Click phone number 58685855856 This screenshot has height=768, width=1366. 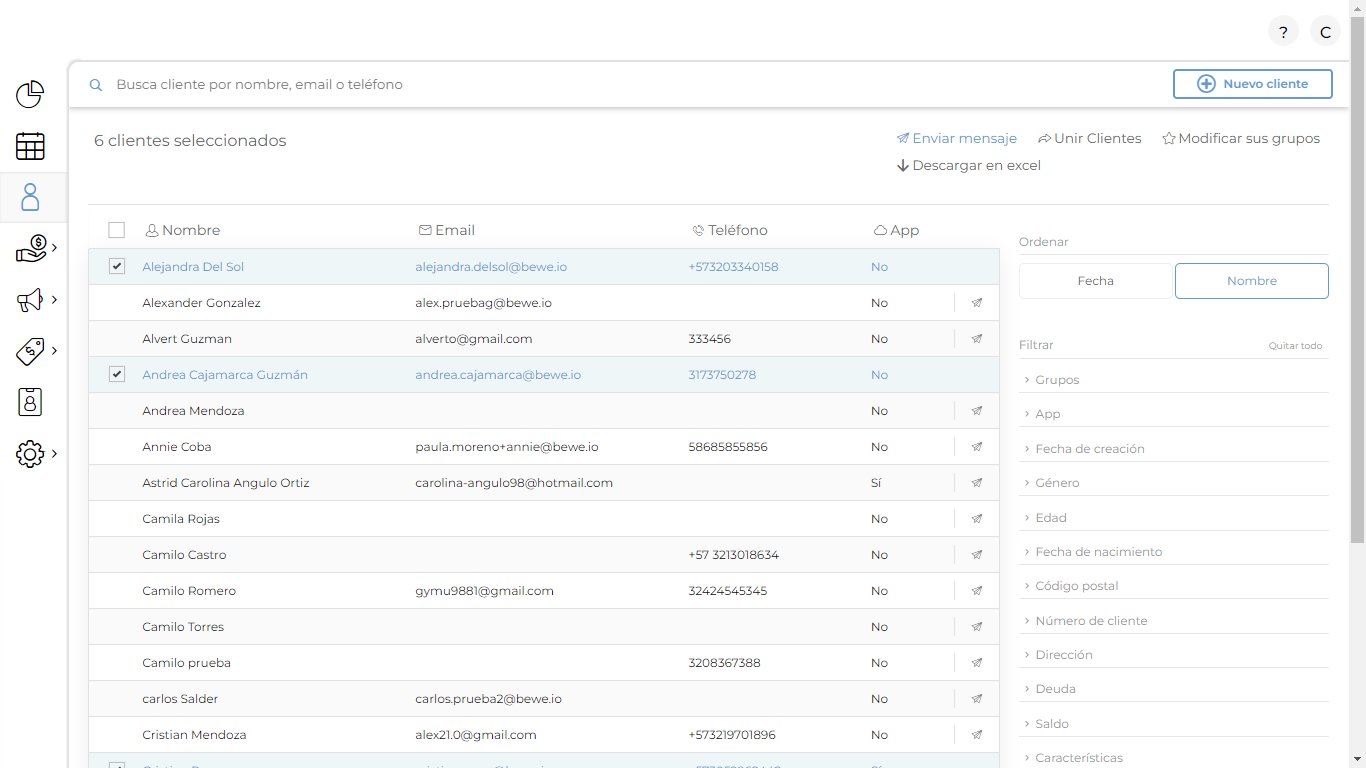pos(728,447)
